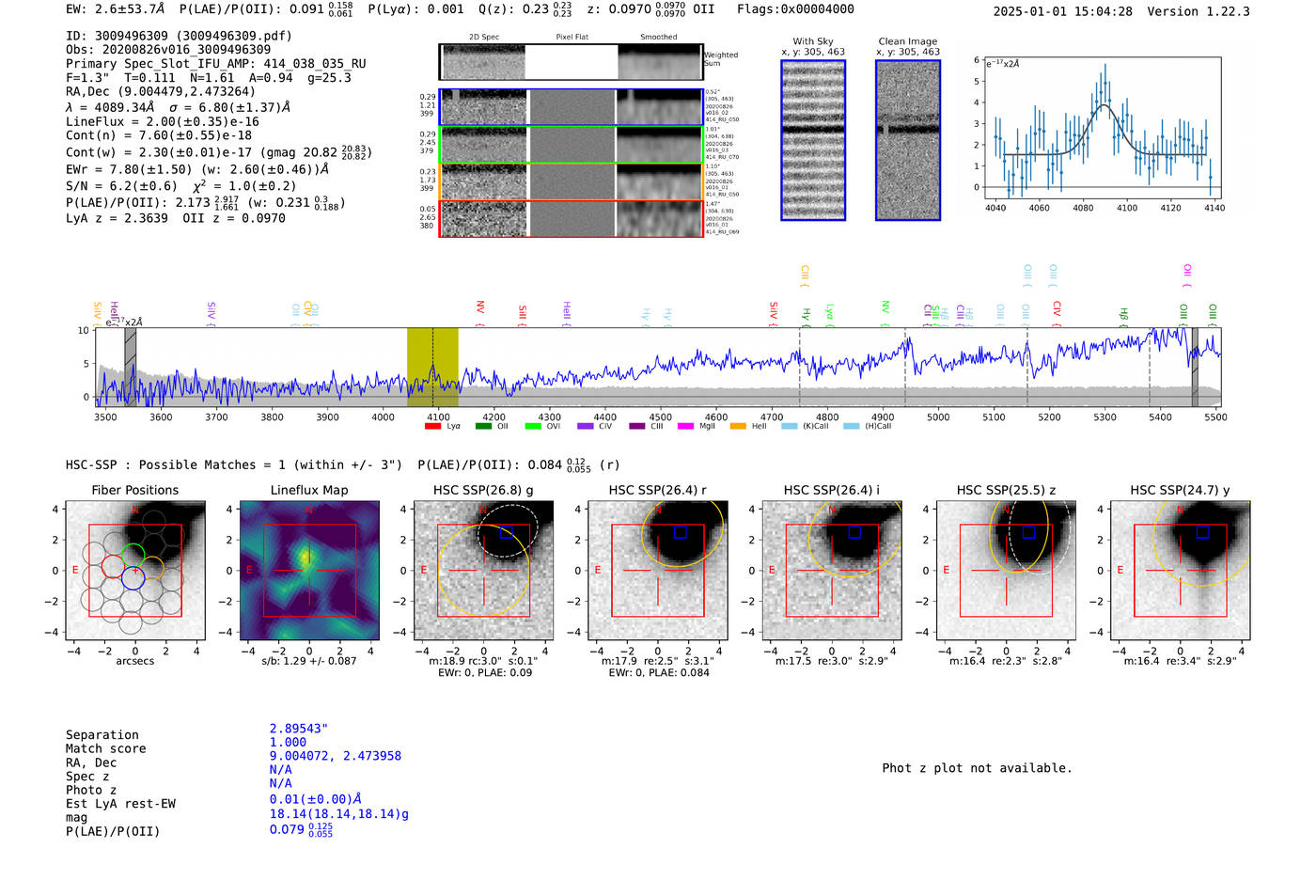
Task: Click 'Phot z plot not available.' message
Action: (x=977, y=768)
